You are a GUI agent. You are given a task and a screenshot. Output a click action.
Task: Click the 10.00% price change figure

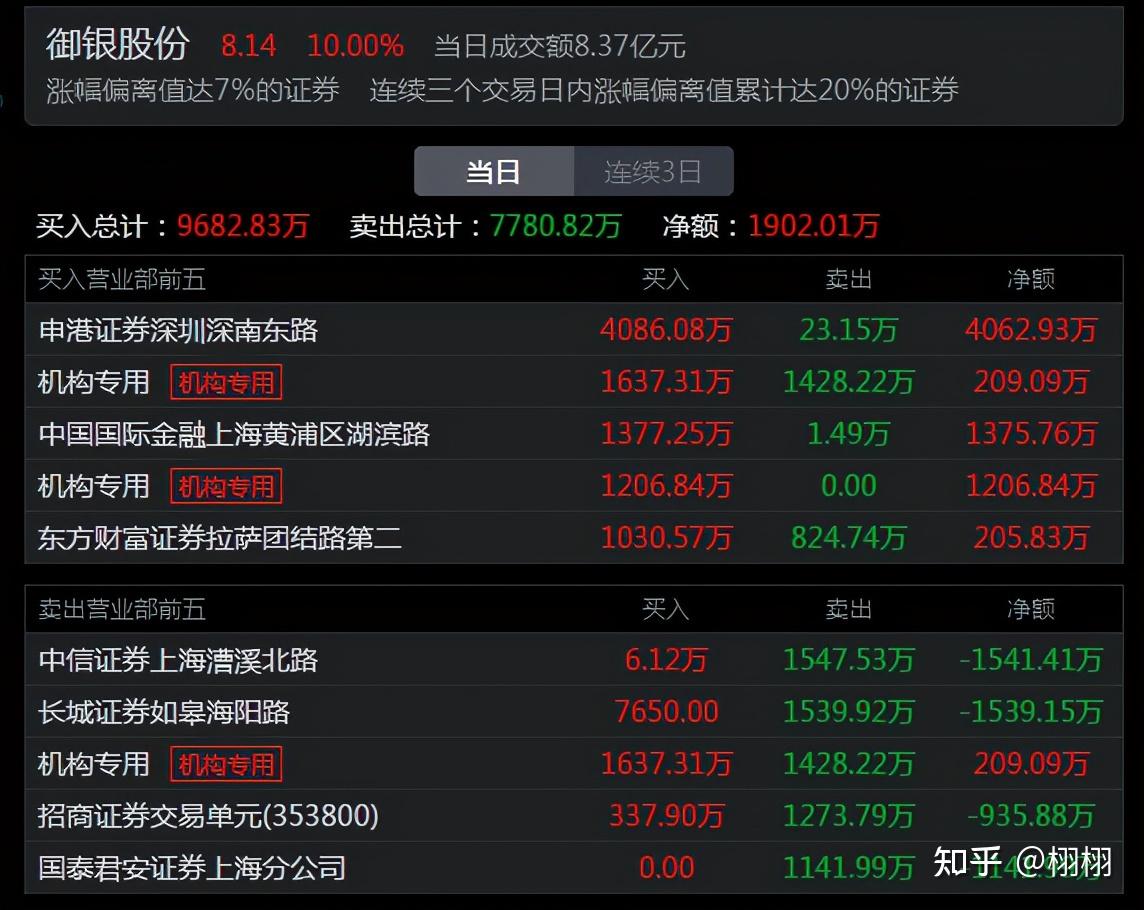tap(355, 45)
